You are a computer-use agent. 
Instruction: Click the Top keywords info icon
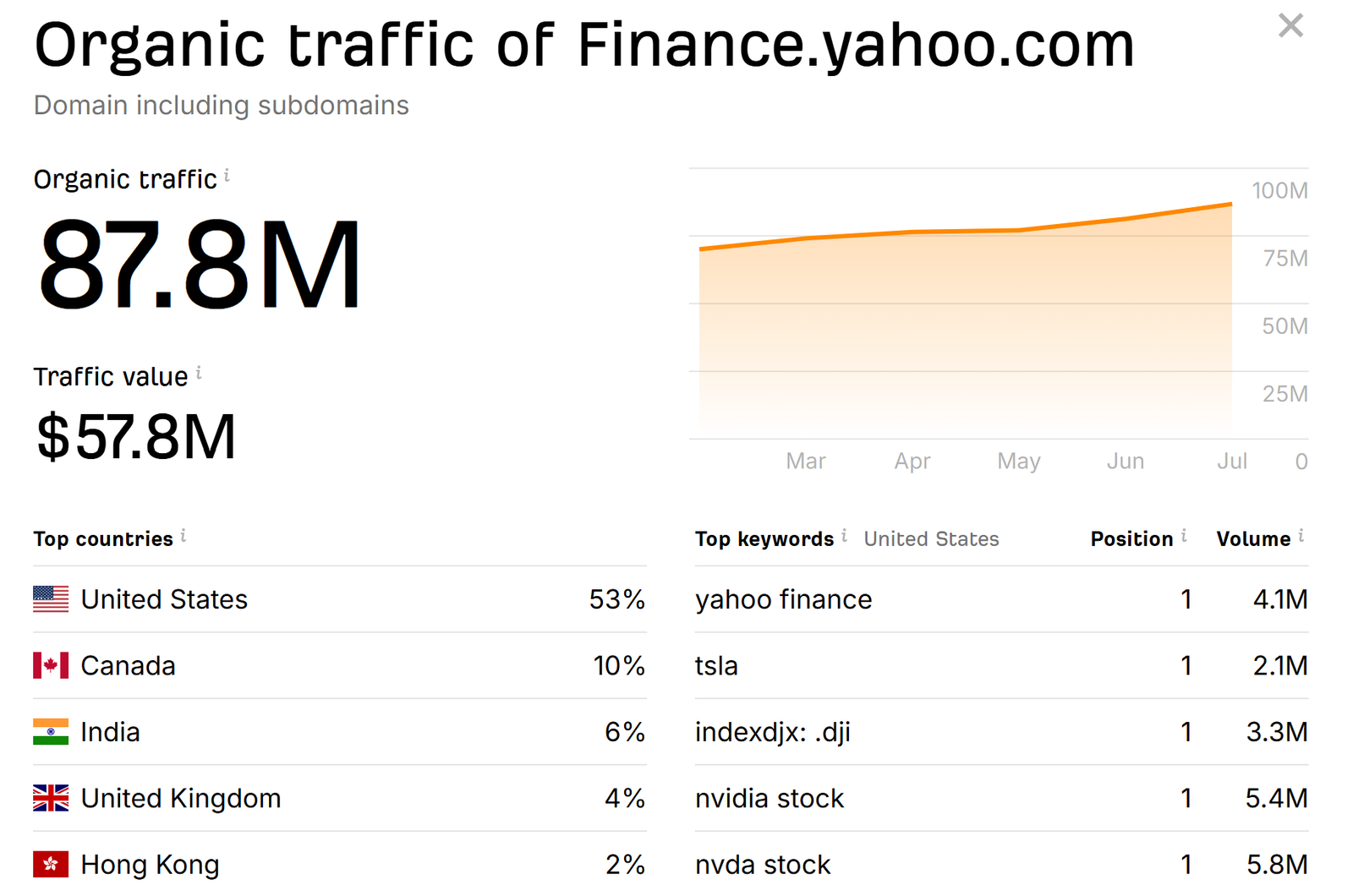pos(844,536)
